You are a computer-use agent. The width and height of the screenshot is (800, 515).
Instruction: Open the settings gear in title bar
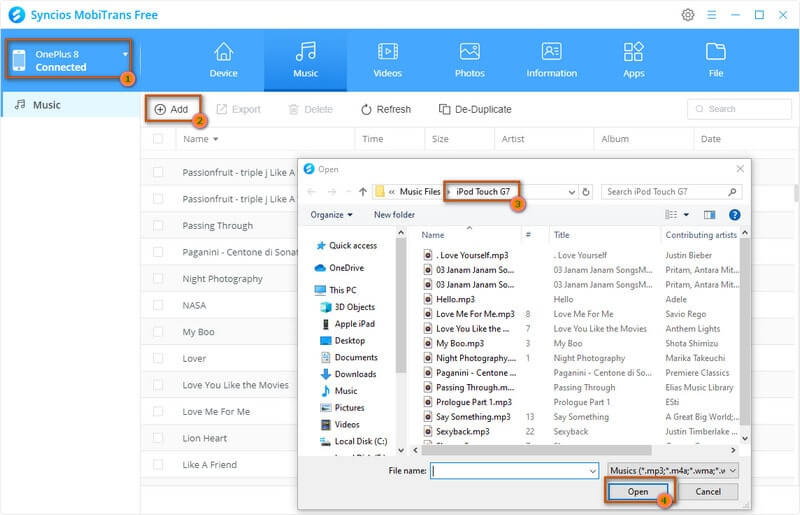pyautogui.click(x=688, y=15)
